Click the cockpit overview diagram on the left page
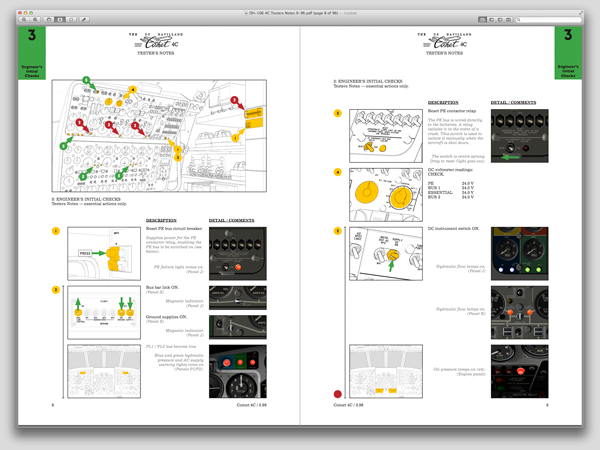Screen dimensions: 600x450 pos(159,136)
